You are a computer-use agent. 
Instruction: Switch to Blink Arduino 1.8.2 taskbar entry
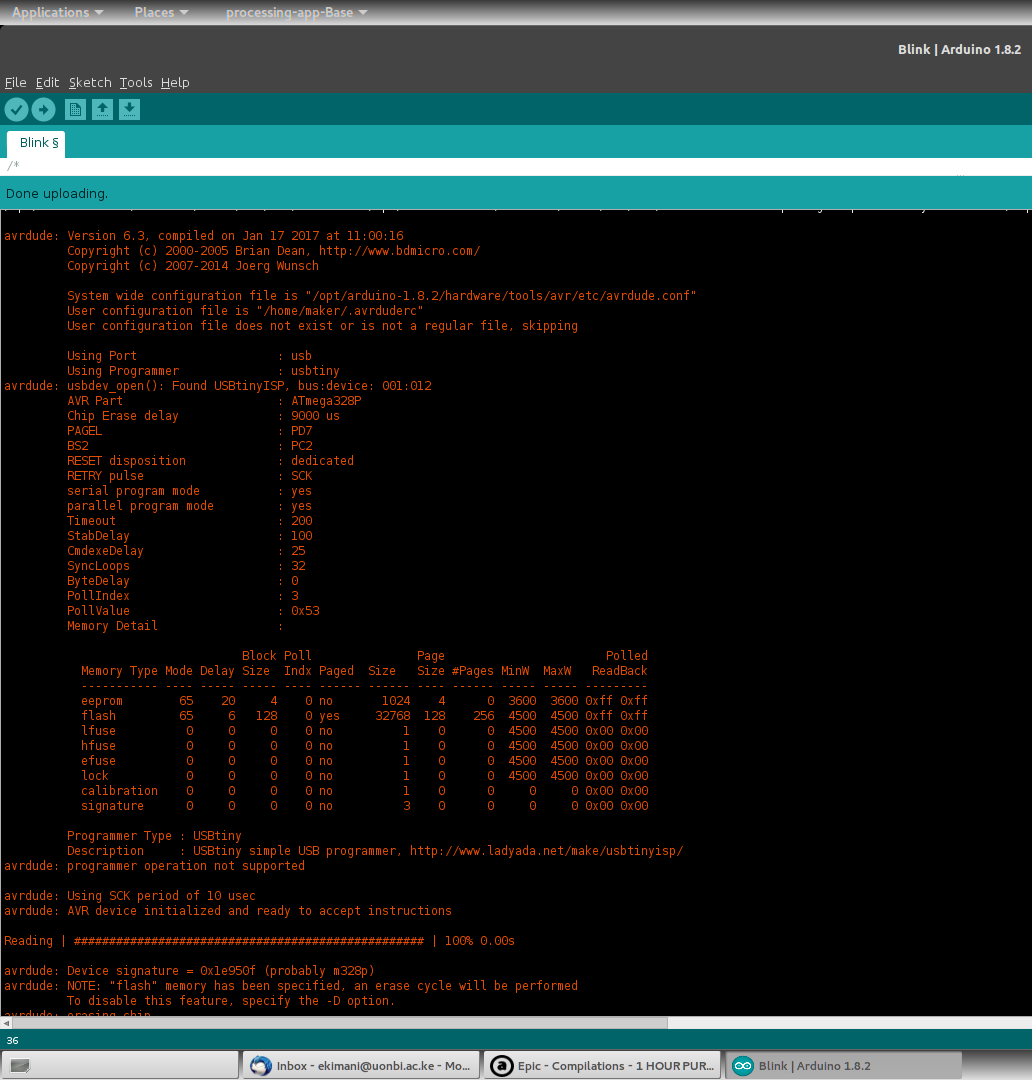845,1066
